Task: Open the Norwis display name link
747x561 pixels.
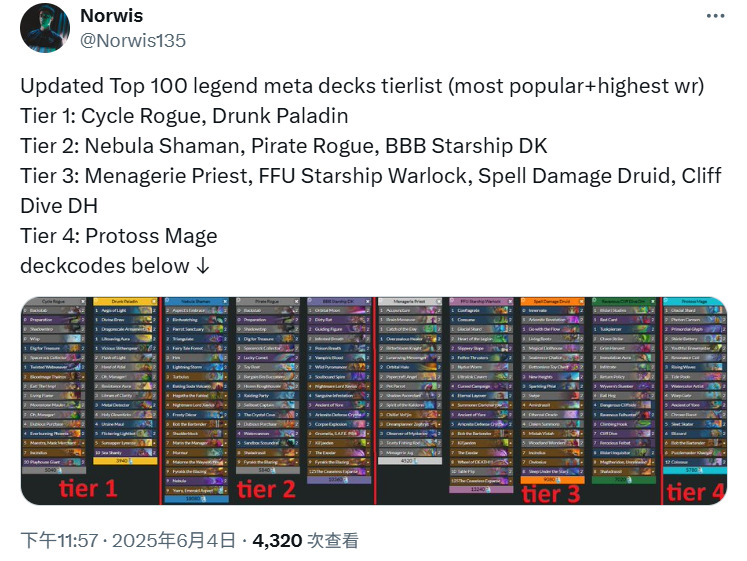Action: click(x=111, y=16)
